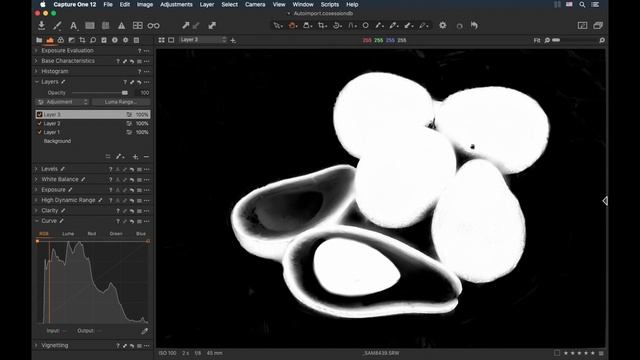Click the Import images icon

[42, 25]
